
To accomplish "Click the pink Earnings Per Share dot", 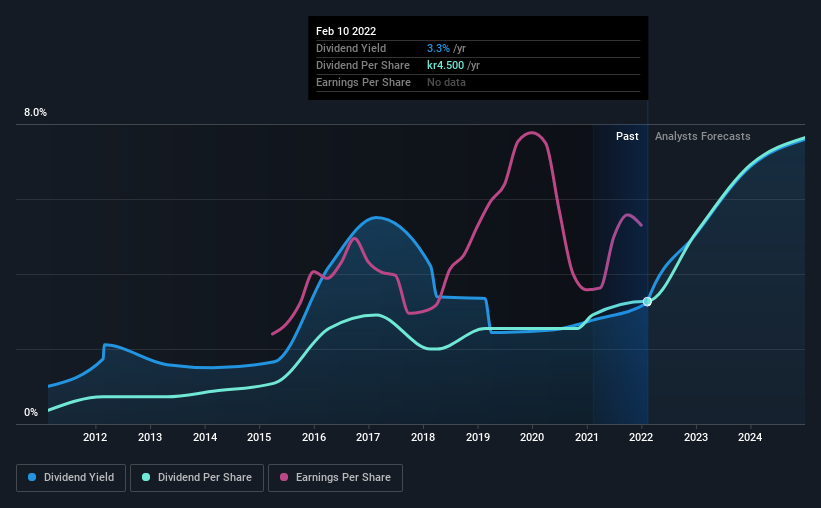I will [284, 477].
